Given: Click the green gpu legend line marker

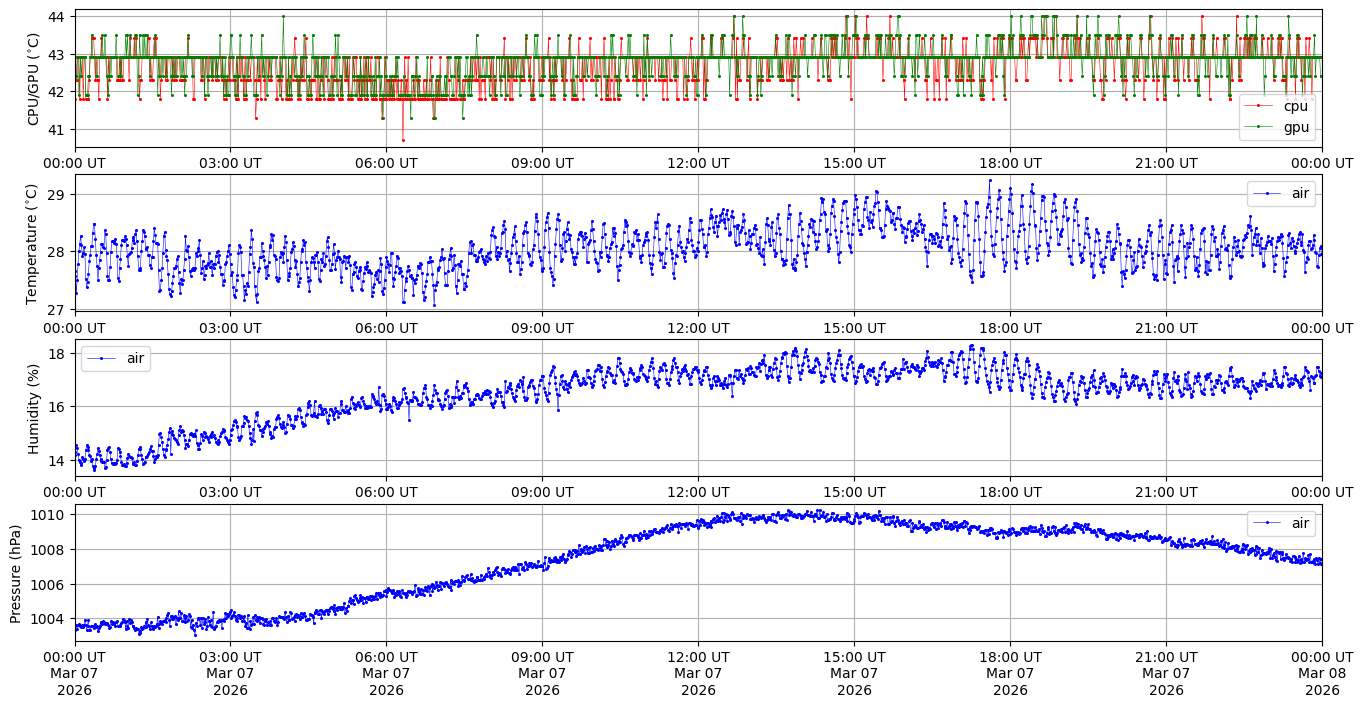Looking at the screenshot, I should point(1260,127).
